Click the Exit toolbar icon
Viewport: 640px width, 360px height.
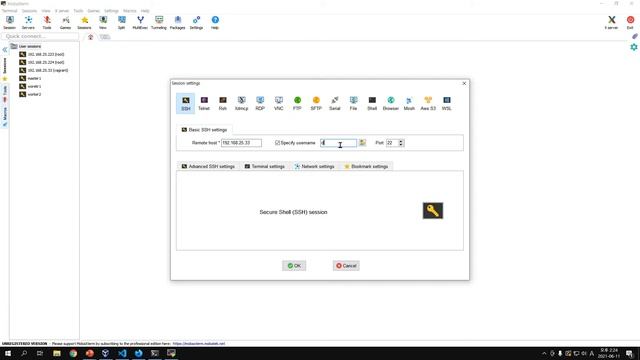630,22
